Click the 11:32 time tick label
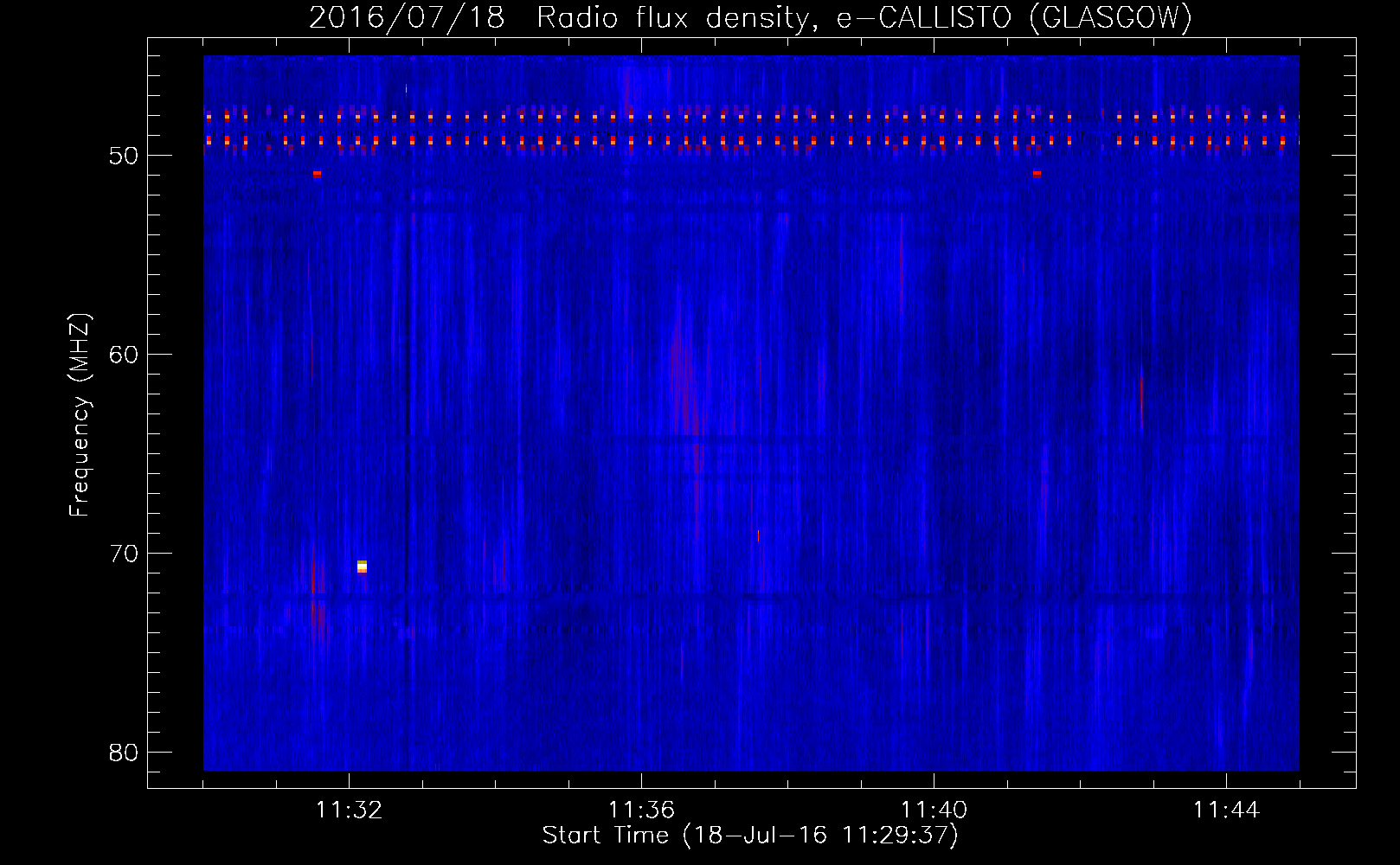 (x=349, y=810)
